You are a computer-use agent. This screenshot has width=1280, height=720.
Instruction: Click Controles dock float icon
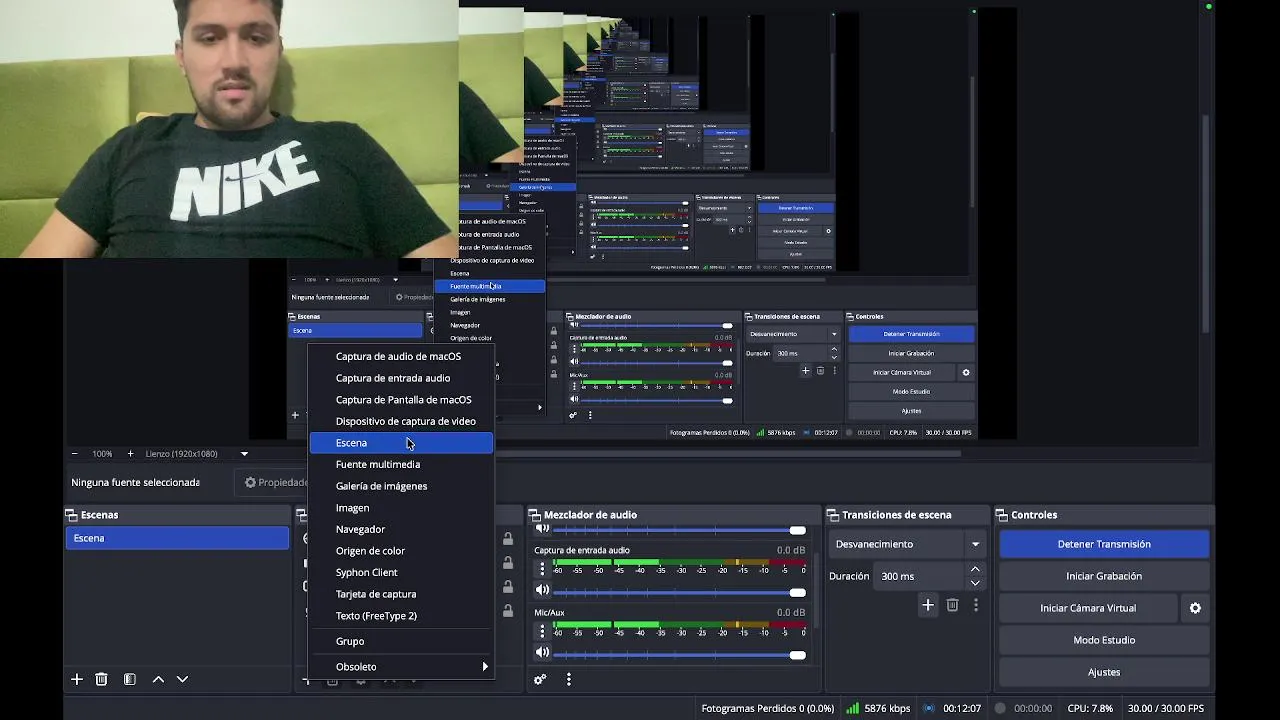[x=1001, y=515]
